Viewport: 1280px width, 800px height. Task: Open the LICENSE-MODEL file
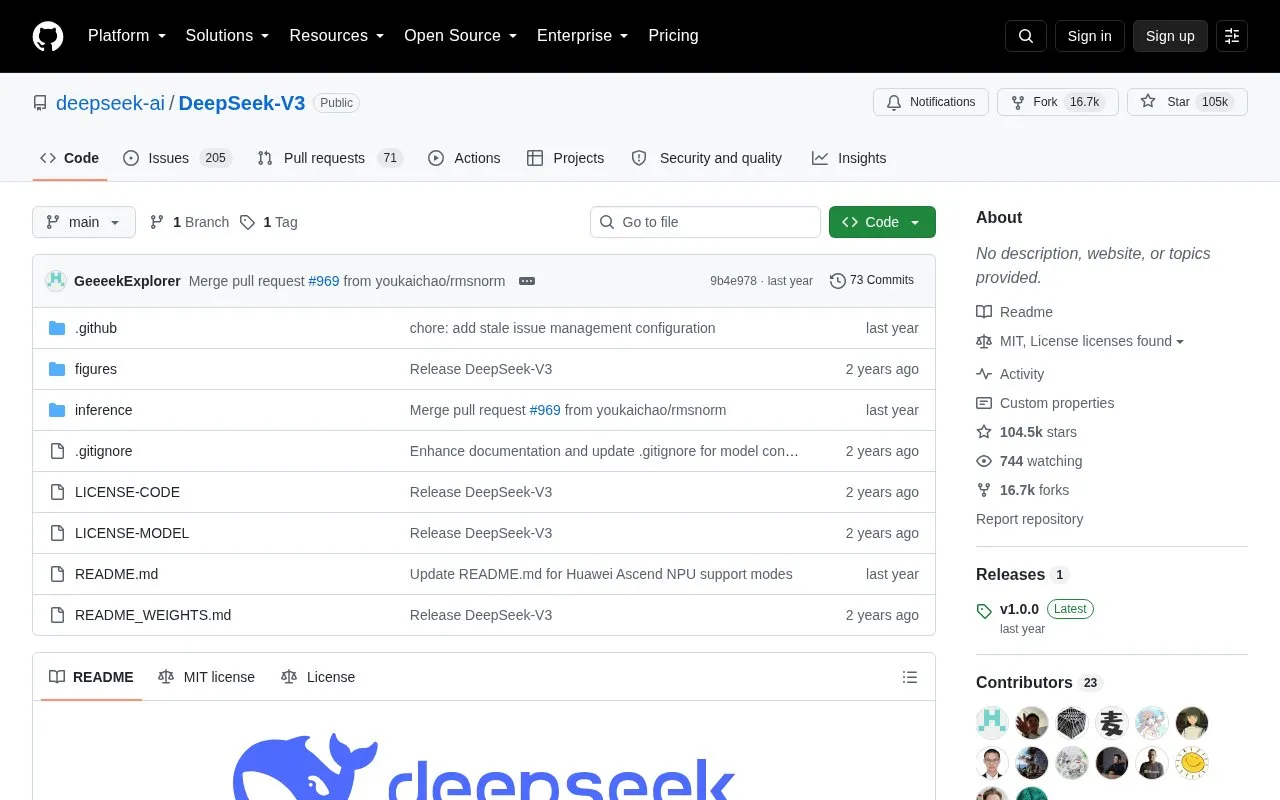132,533
